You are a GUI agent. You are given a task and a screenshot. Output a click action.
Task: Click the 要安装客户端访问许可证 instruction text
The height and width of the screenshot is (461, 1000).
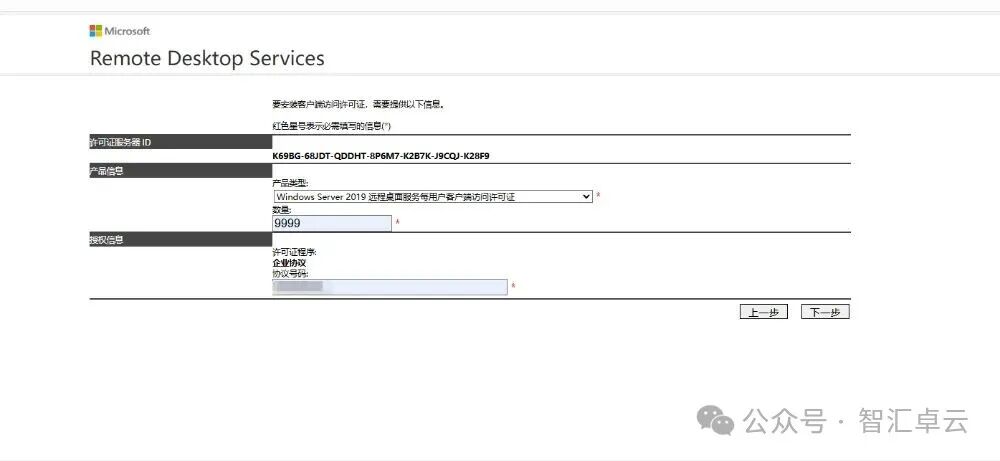(x=358, y=104)
